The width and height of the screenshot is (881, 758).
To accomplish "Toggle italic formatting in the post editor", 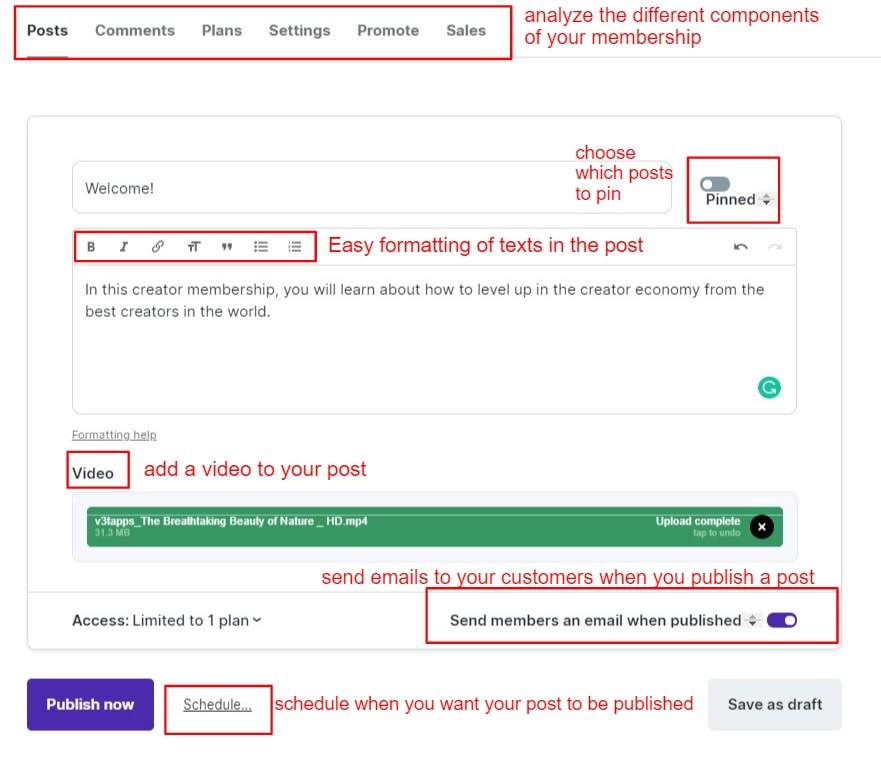I will [124, 247].
